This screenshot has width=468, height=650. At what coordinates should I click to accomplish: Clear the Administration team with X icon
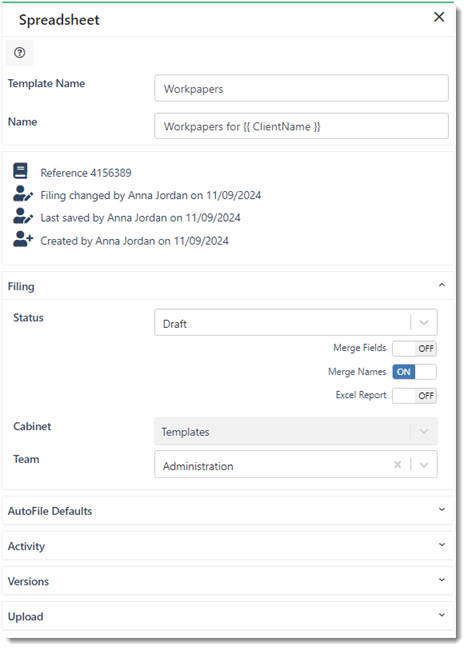(398, 465)
